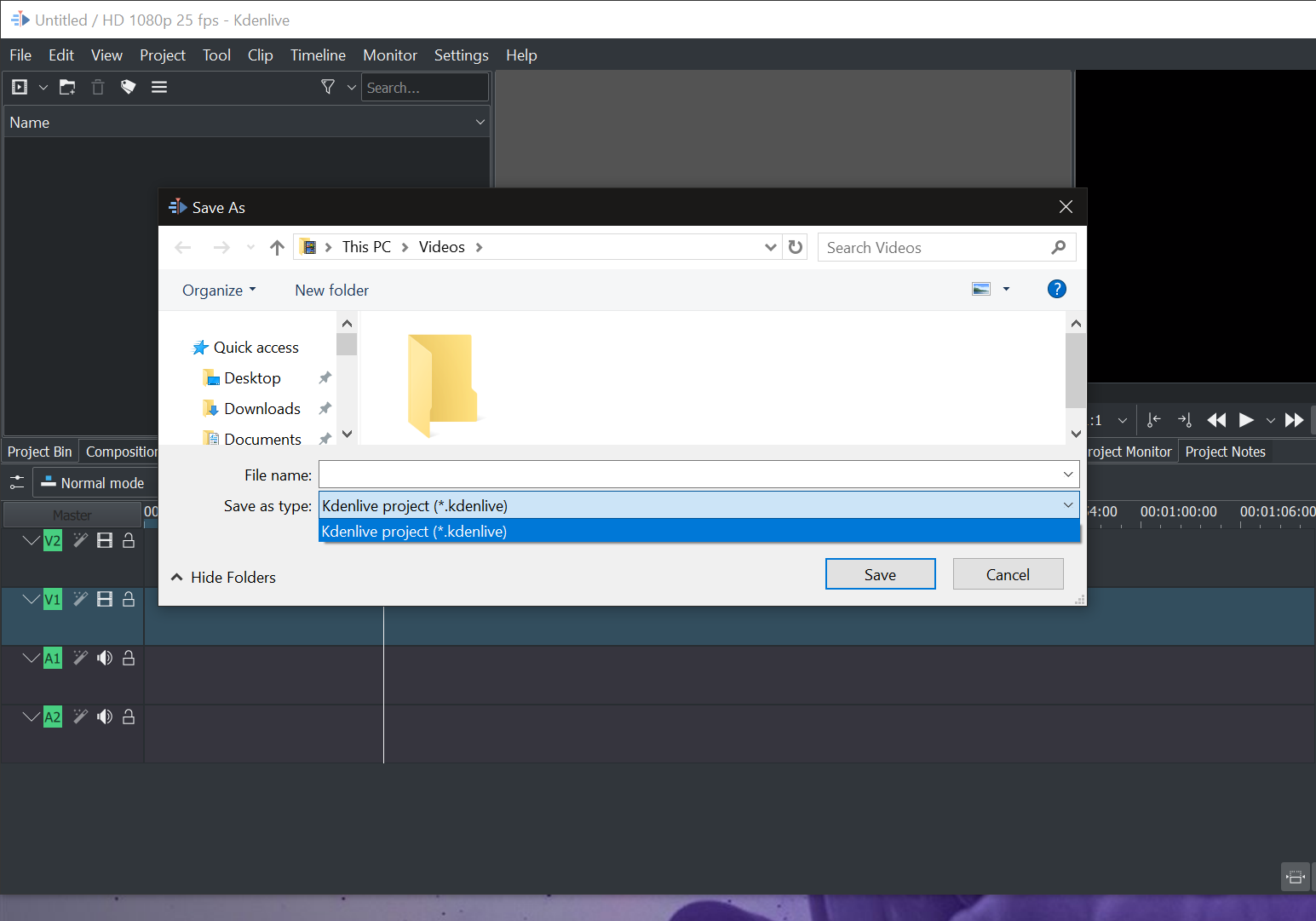This screenshot has width=1316, height=921.
Task: Click New folder in Save As
Action: point(332,290)
